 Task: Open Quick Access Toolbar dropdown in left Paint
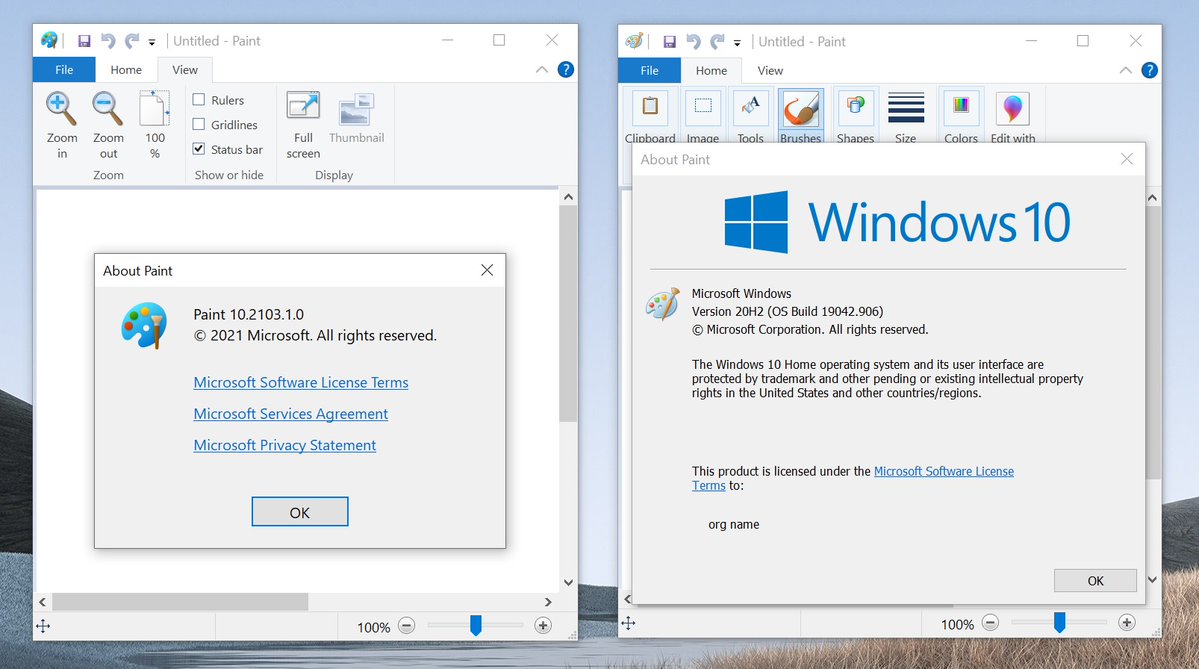151,42
